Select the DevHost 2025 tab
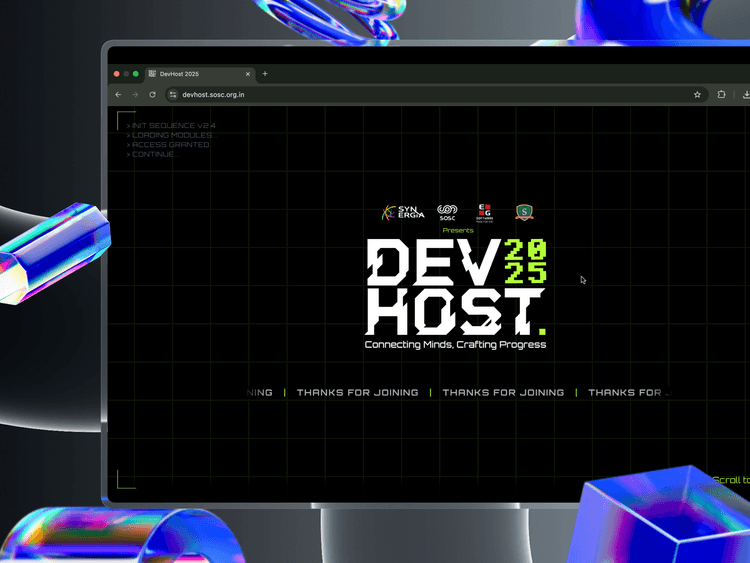 [200, 74]
